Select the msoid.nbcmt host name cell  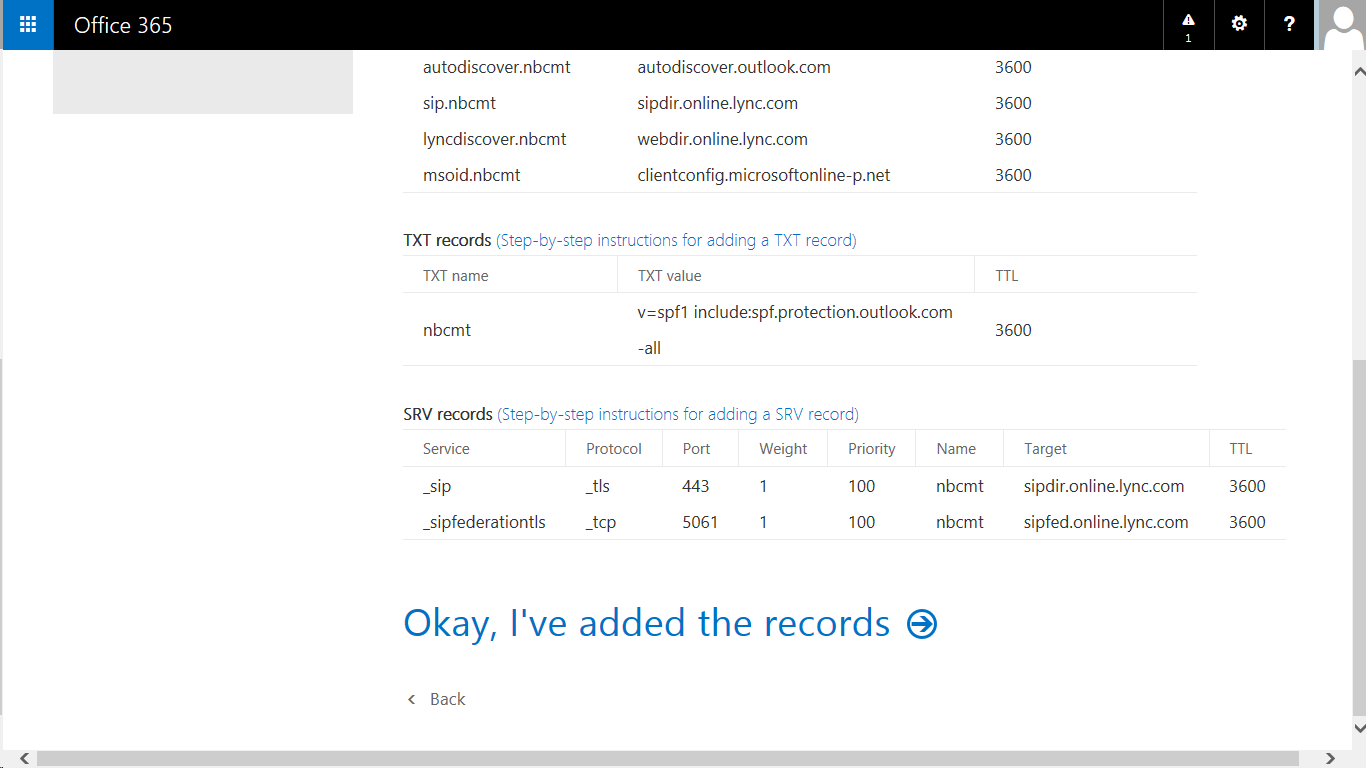(x=472, y=175)
